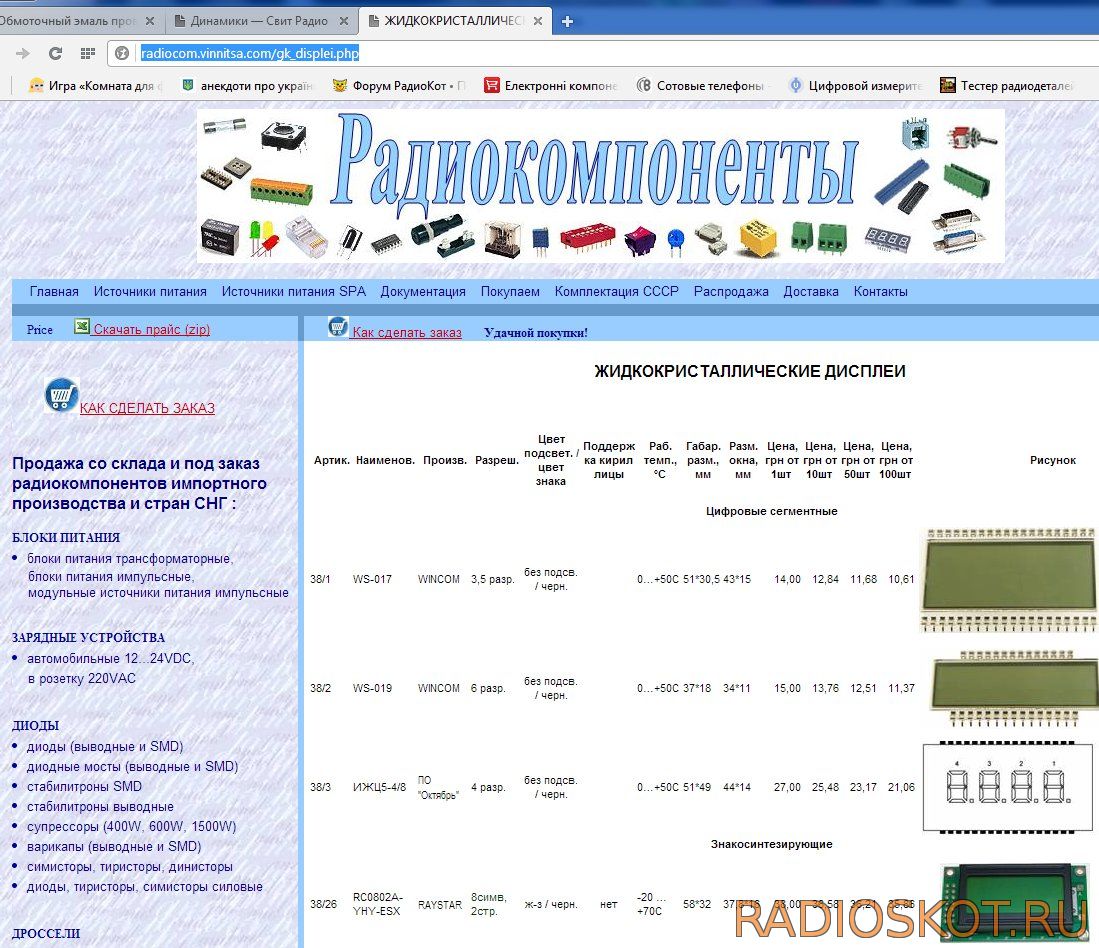
Task: Click the RC0802A-YHY-ESX name cell
Action: tap(378, 904)
